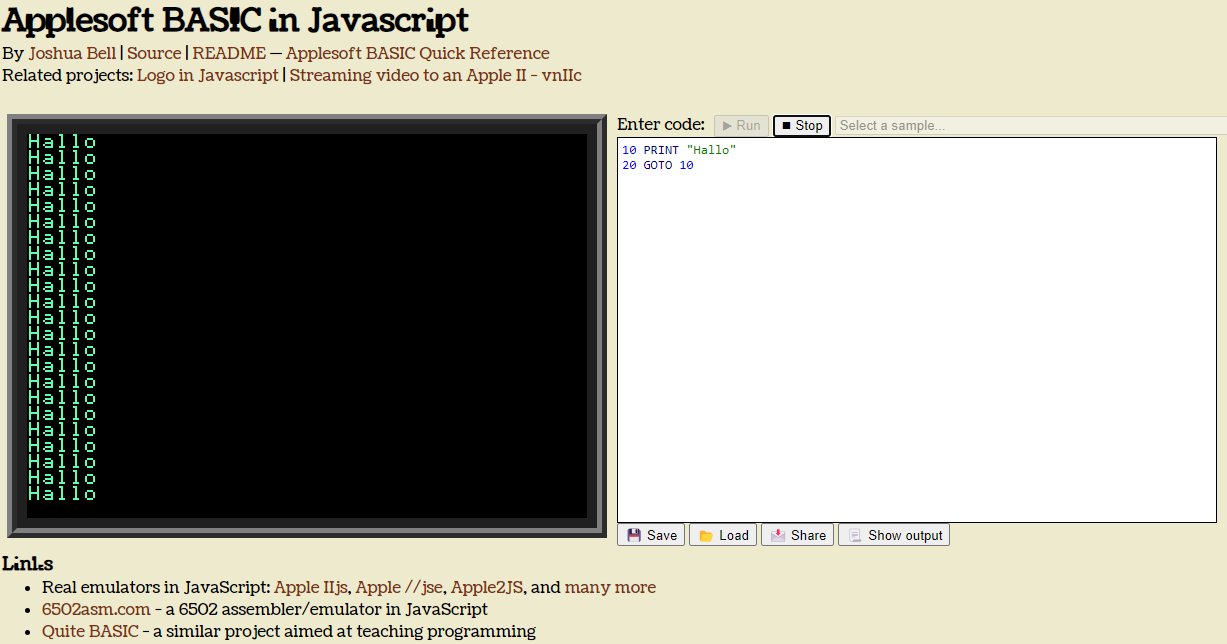Save the program using the Save button

(651, 535)
